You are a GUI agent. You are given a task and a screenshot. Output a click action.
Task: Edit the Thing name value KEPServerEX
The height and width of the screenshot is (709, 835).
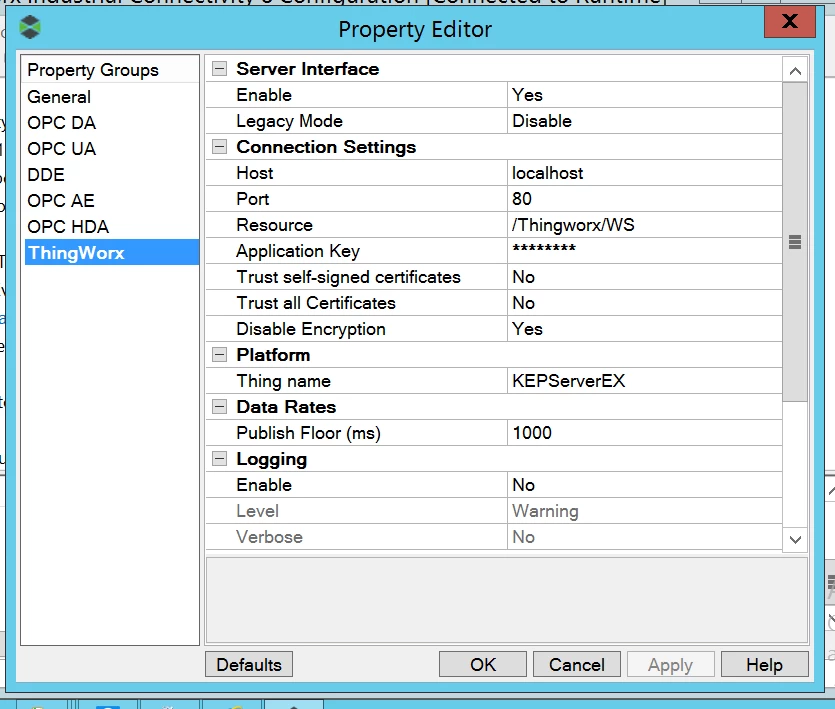point(644,381)
